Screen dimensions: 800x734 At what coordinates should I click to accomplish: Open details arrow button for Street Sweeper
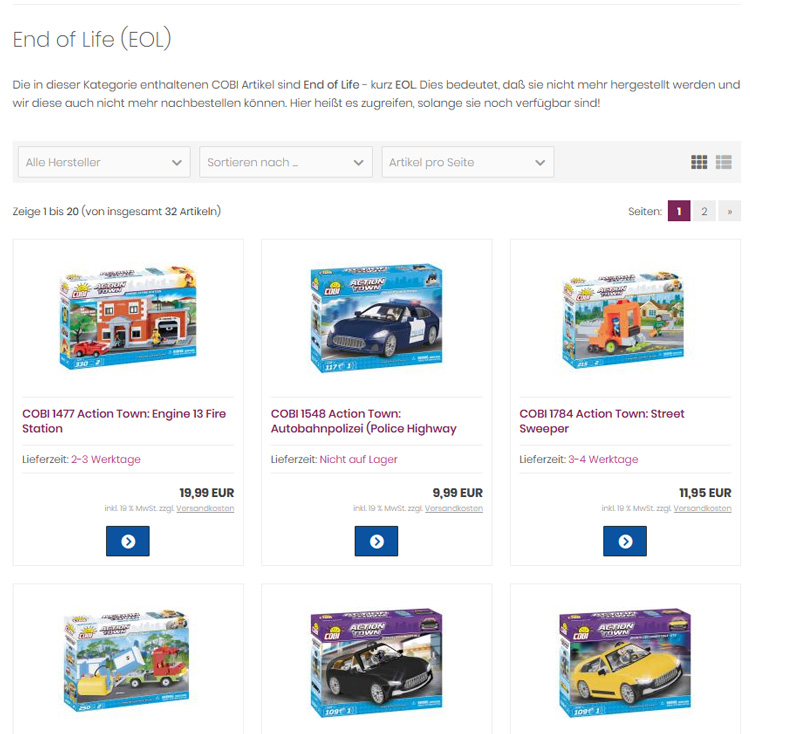pos(625,541)
